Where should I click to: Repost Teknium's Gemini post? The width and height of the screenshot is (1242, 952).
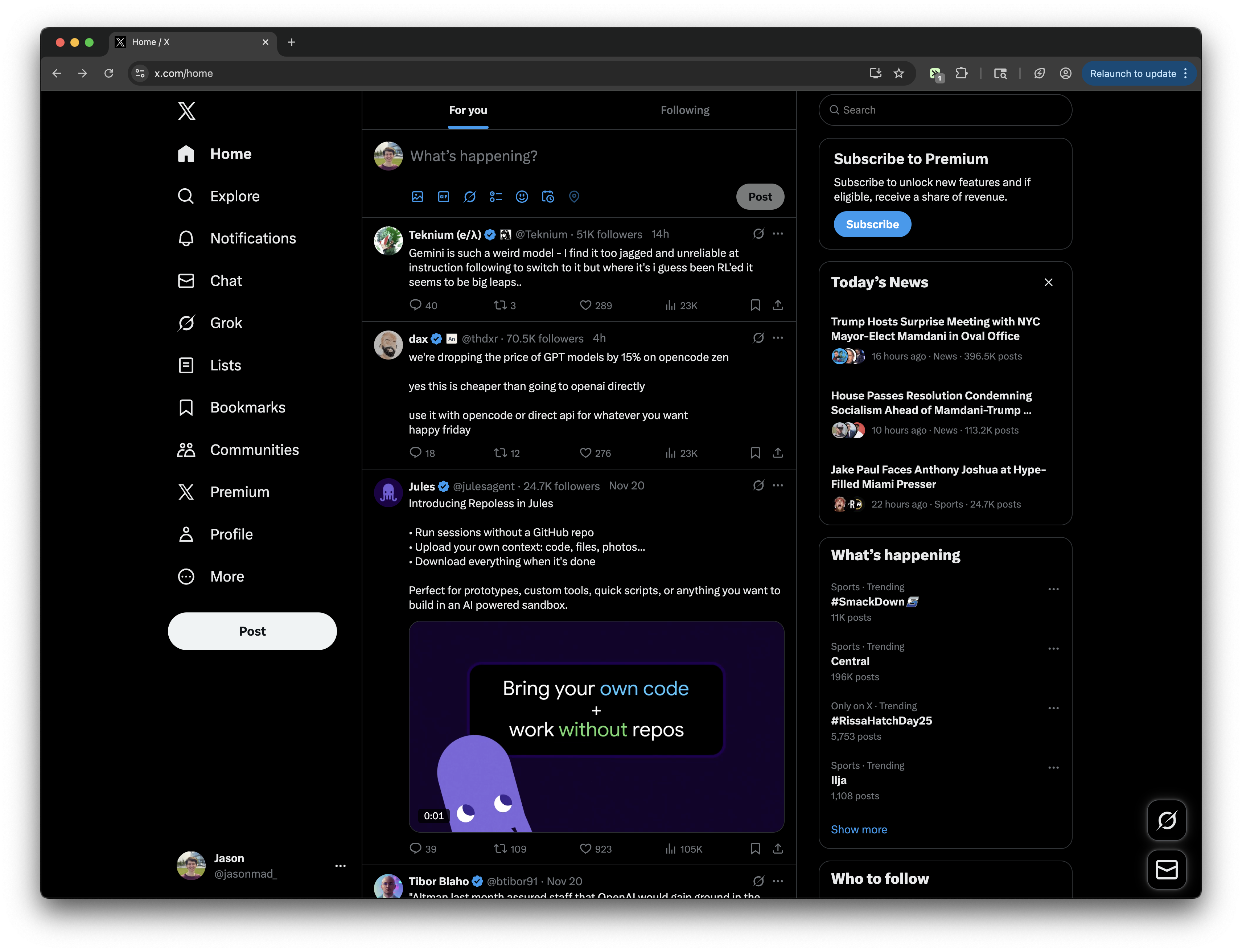pos(500,305)
